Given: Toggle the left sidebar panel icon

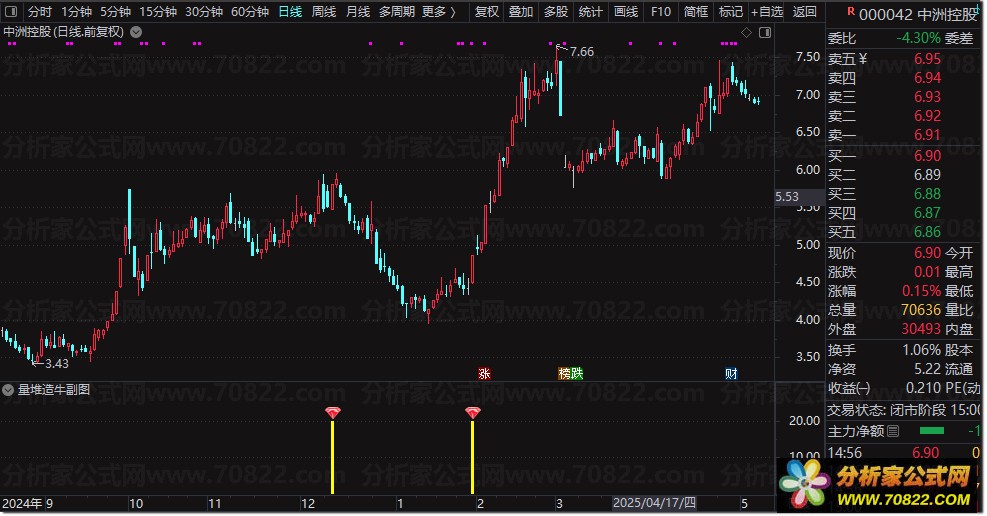Looking at the screenshot, I should tap(11, 11).
